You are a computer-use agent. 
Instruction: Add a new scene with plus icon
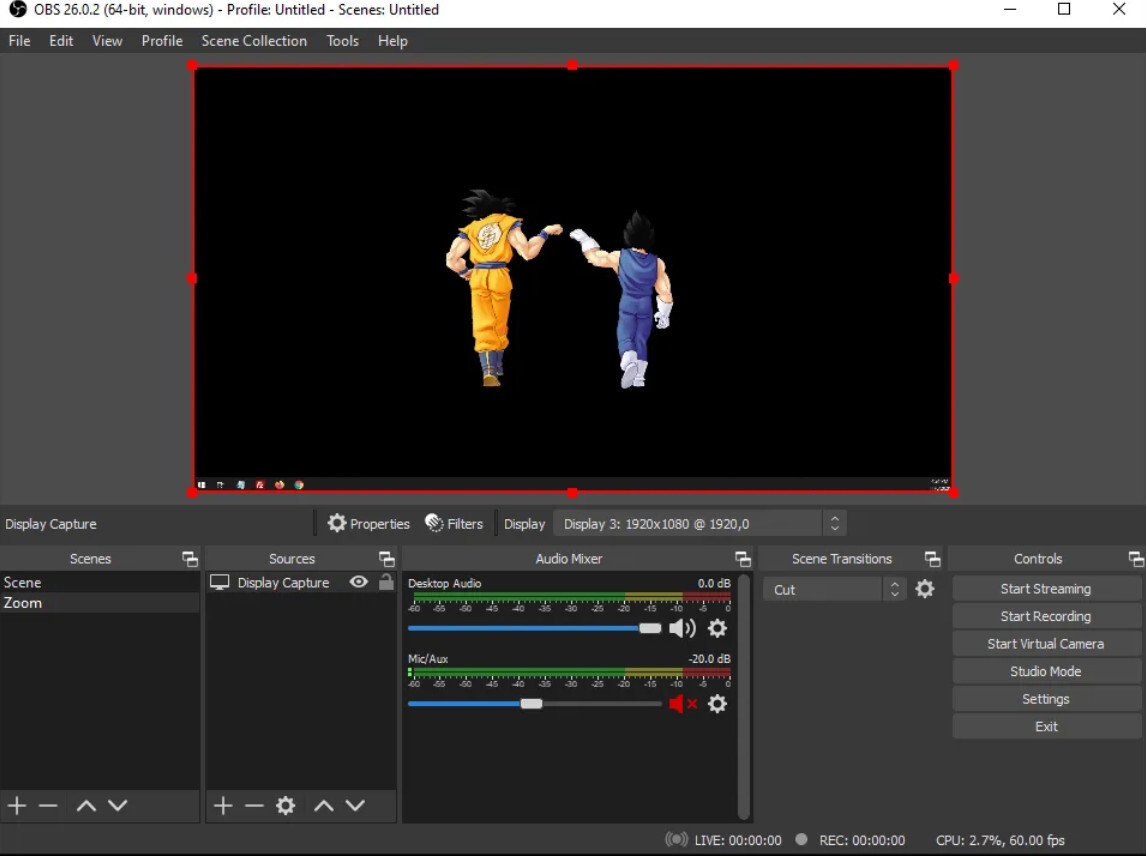(x=17, y=806)
